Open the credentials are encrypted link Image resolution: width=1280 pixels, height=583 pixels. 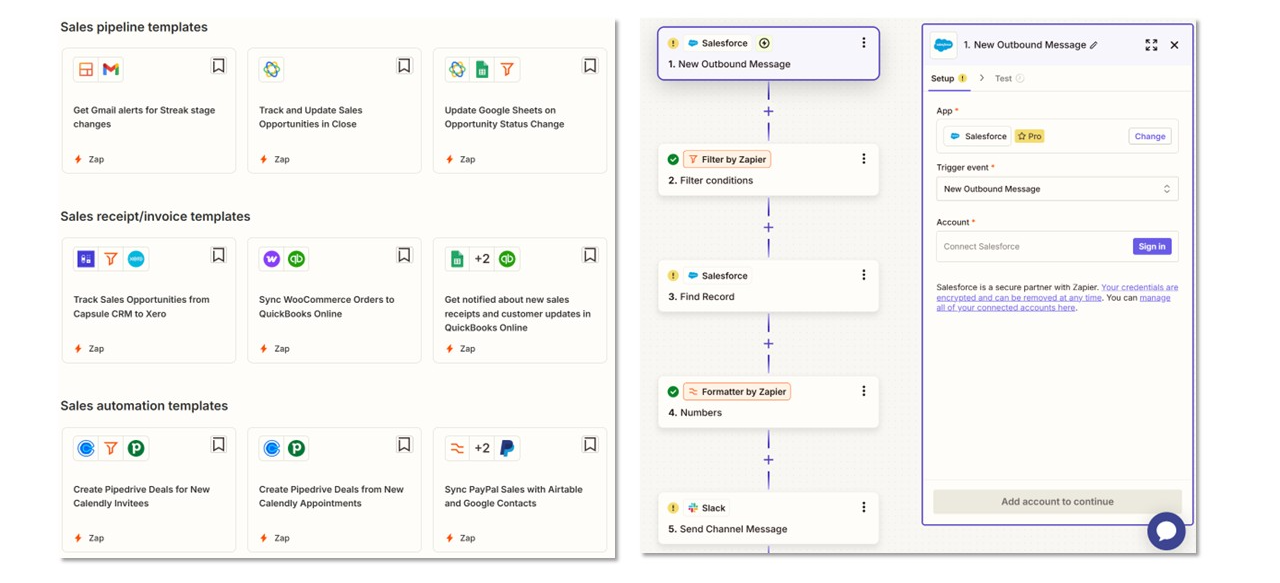pos(1058,292)
